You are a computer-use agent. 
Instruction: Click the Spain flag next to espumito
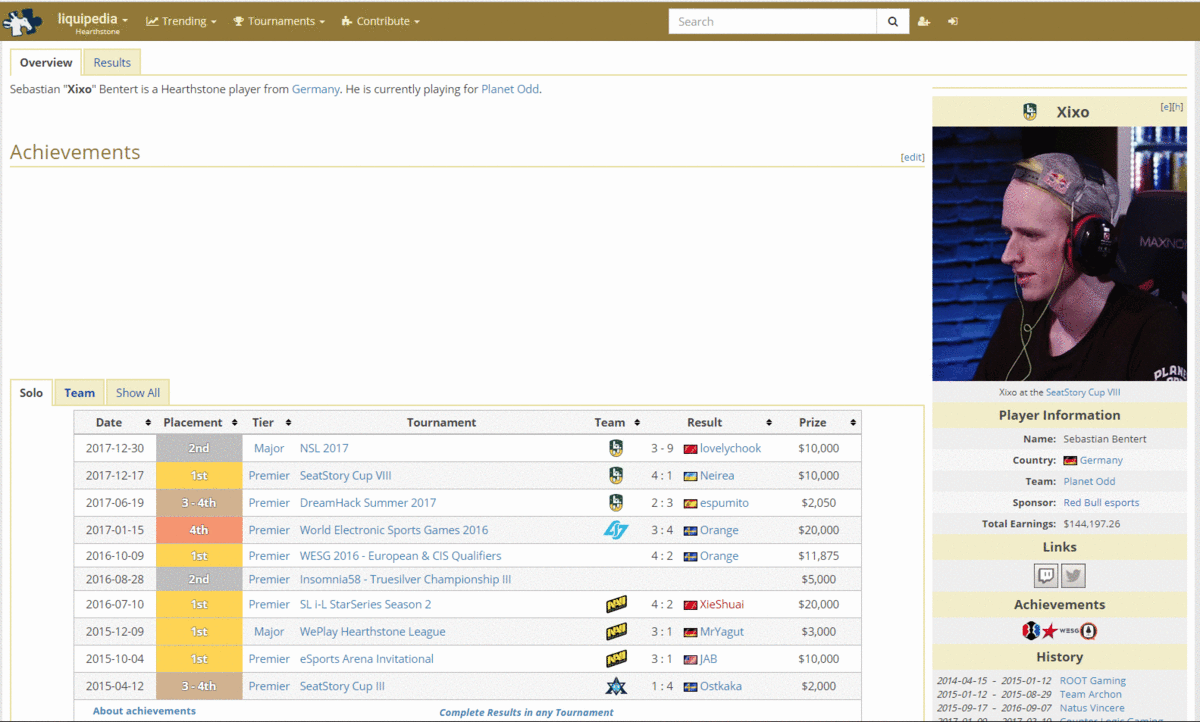point(690,504)
